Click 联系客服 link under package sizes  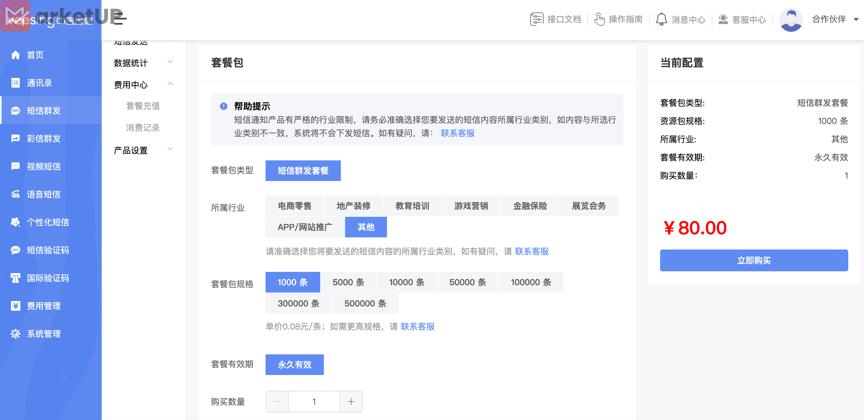coord(418,326)
